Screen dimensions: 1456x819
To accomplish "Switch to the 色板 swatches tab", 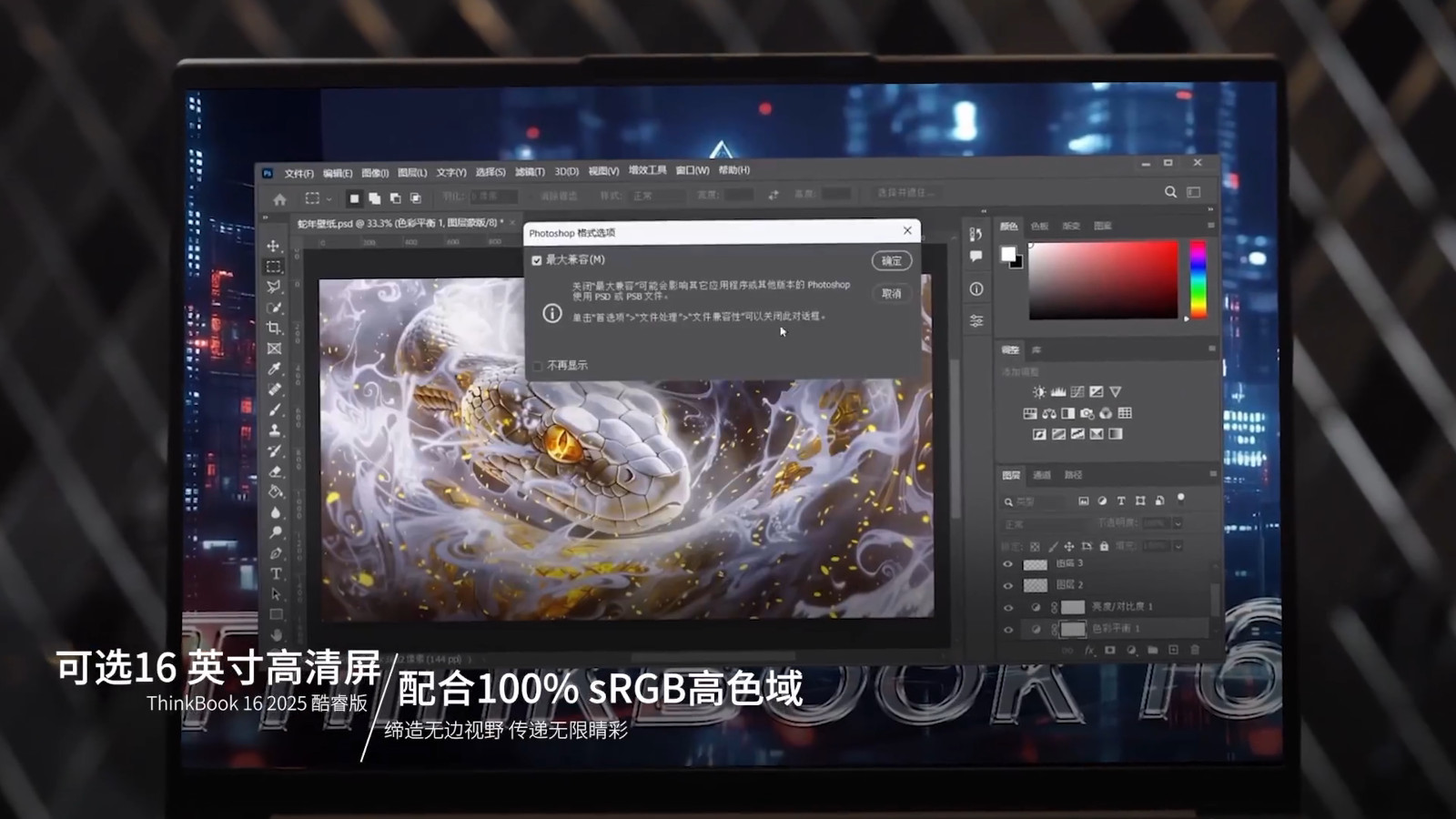I will tap(1039, 226).
